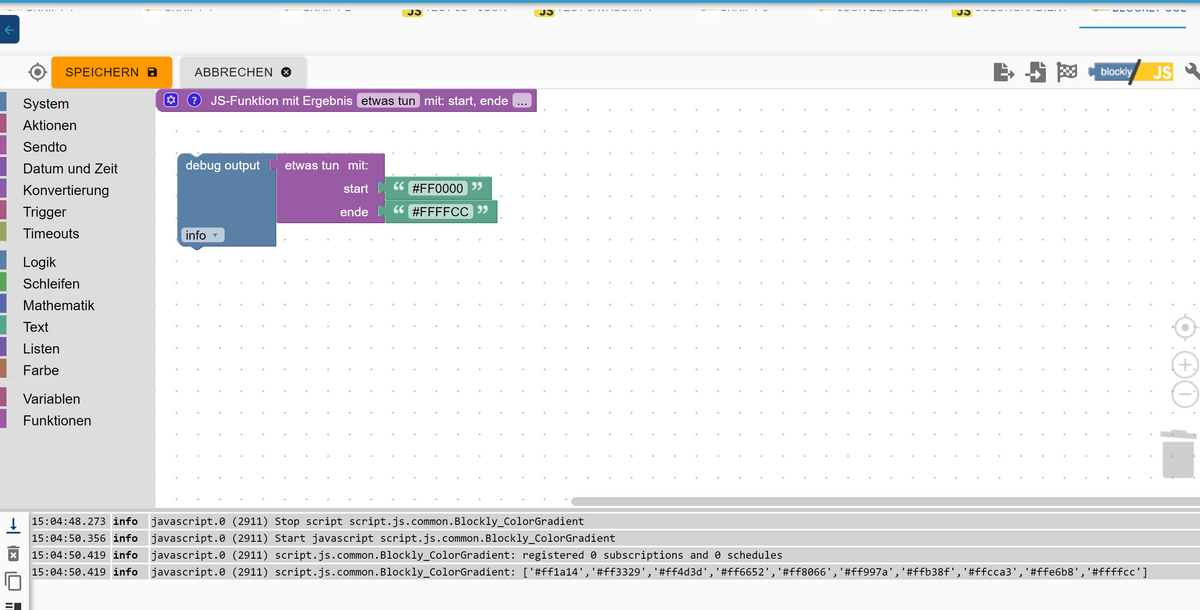Clear the log with the delete icon
The width and height of the screenshot is (1200, 610).
[x=13, y=554]
